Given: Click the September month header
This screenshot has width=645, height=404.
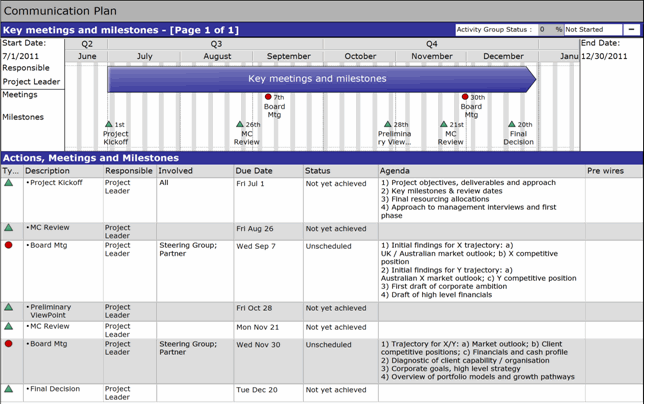Looking at the screenshot, I should [x=288, y=56].
